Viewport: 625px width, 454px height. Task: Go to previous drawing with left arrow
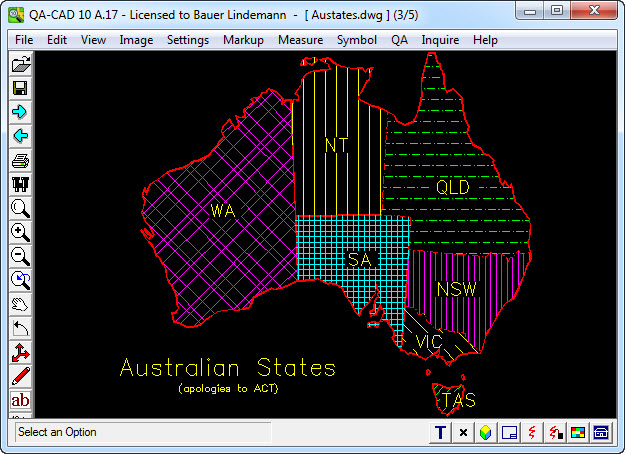(21, 136)
